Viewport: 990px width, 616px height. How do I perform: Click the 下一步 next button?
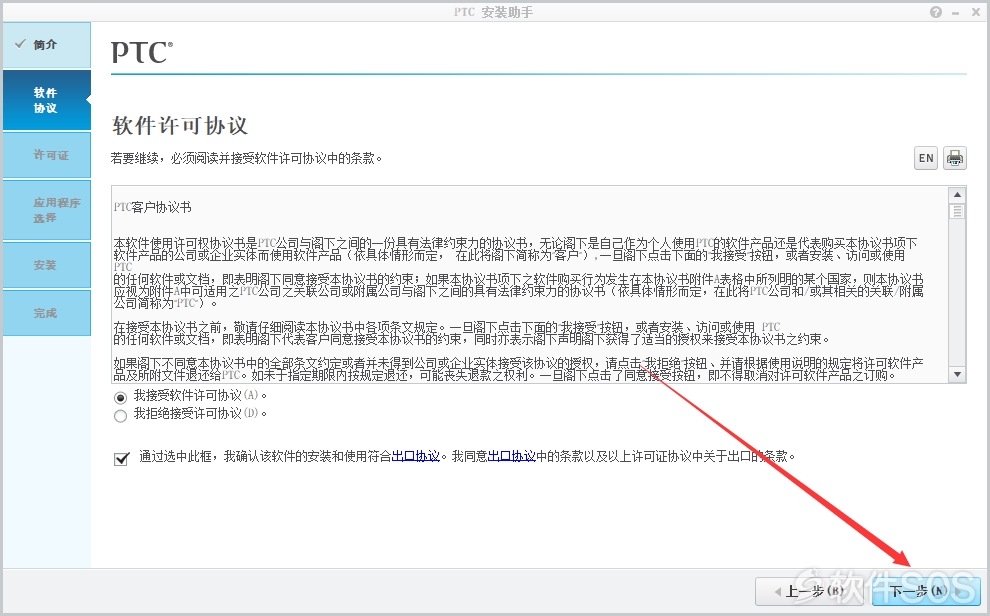click(926, 591)
